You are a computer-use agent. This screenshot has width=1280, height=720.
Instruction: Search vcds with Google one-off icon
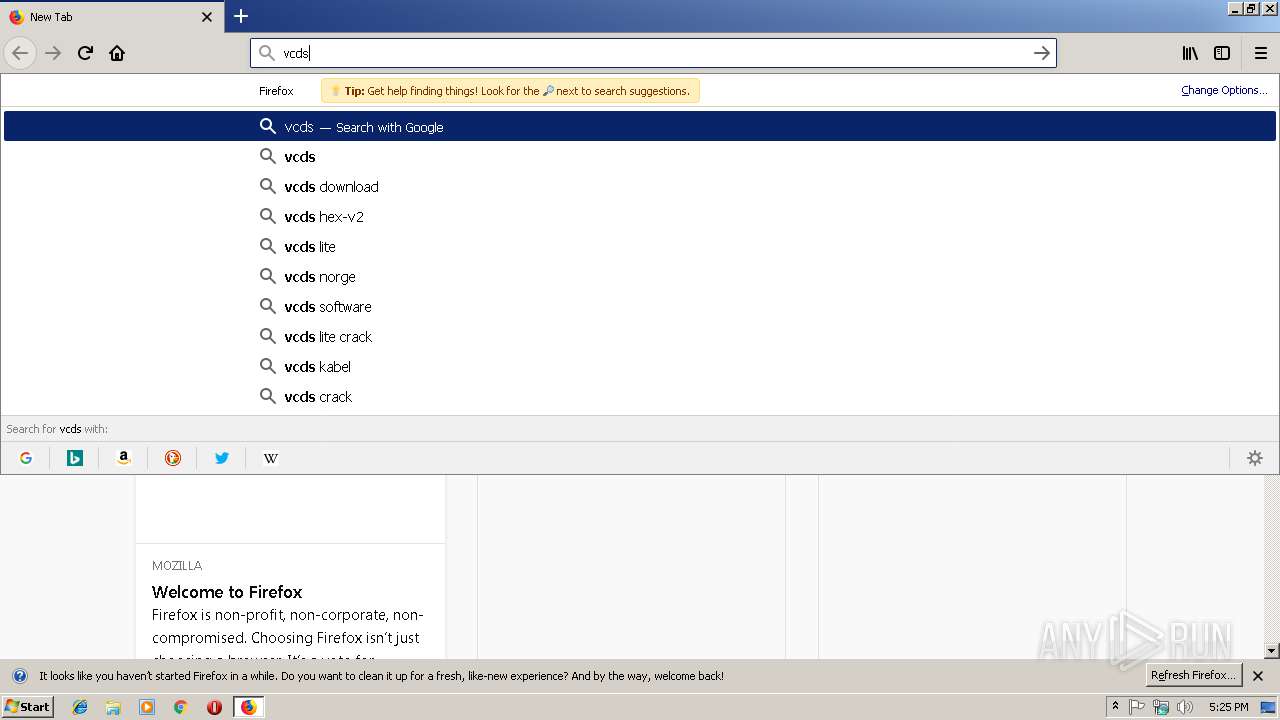(26, 458)
